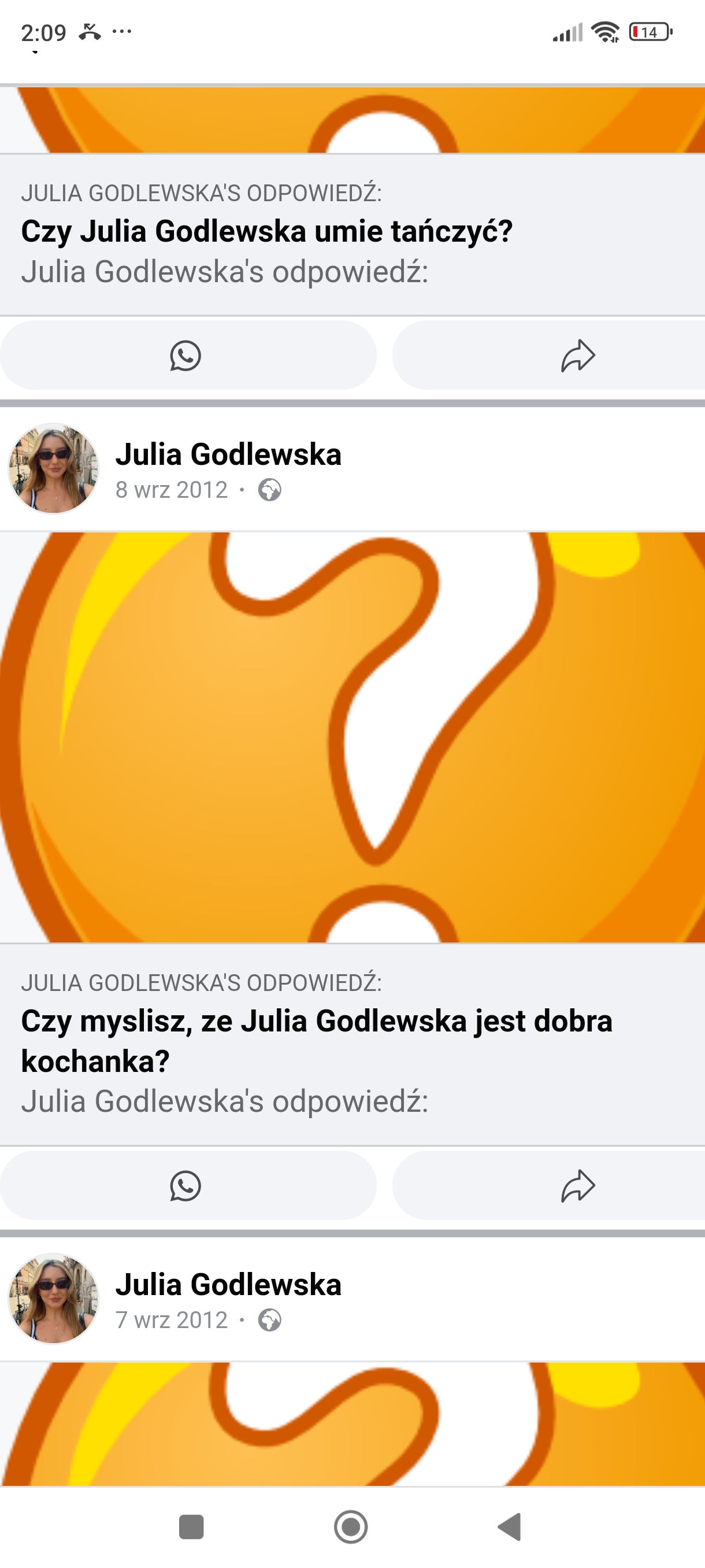Tap WhatsApp share icon under dancing question post
The width and height of the screenshot is (705, 1568).
point(185,356)
